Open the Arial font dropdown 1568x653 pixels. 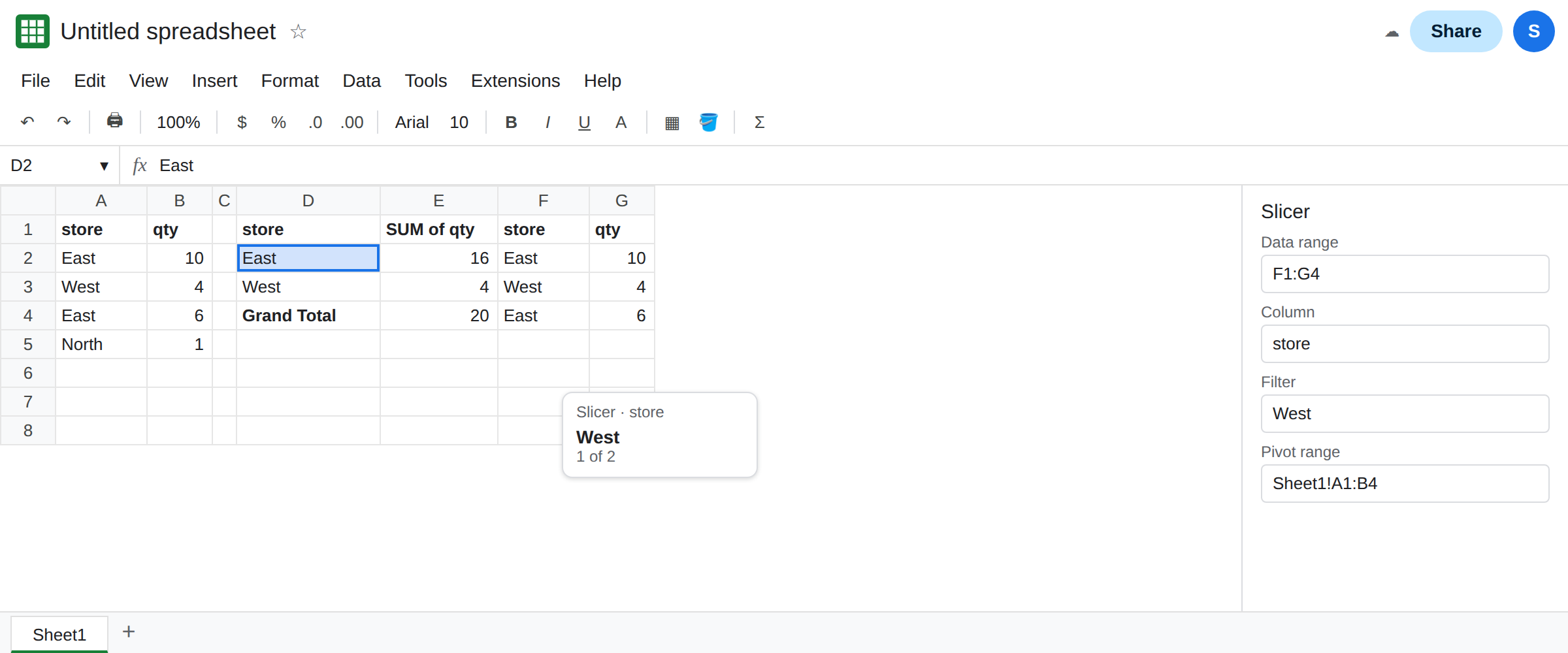[x=412, y=122]
